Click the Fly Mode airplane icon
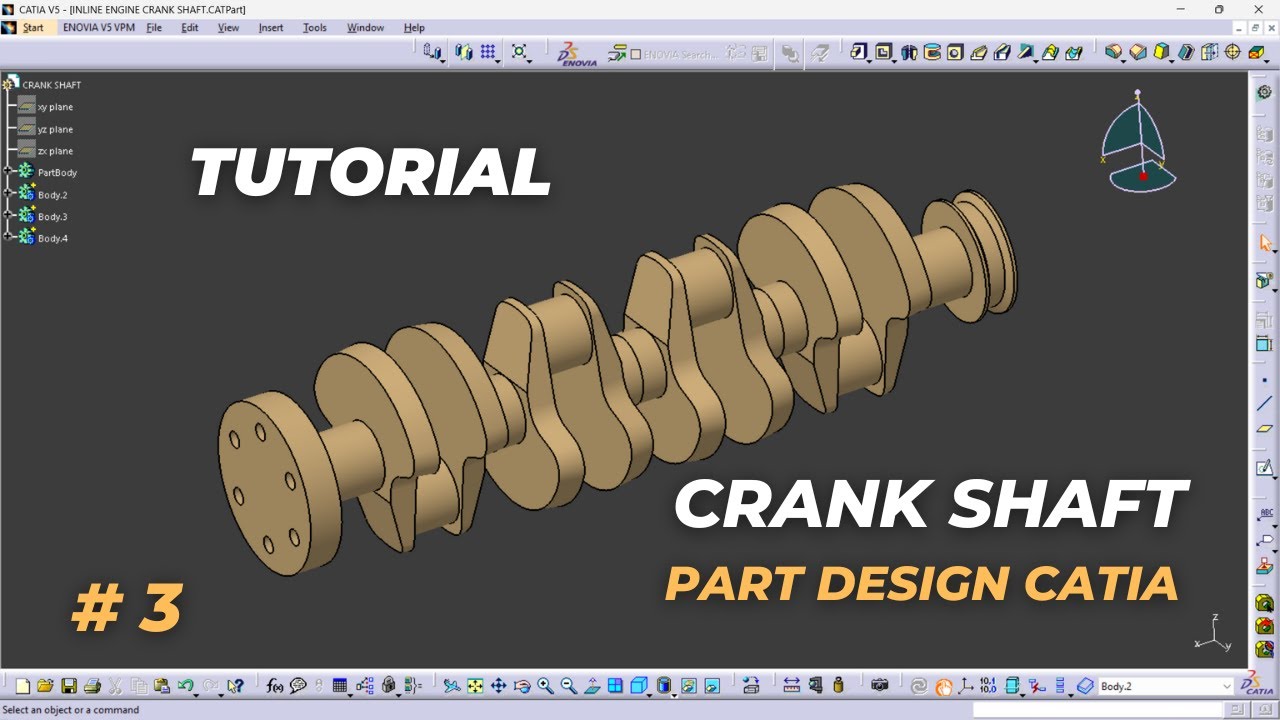 [x=452, y=686]
